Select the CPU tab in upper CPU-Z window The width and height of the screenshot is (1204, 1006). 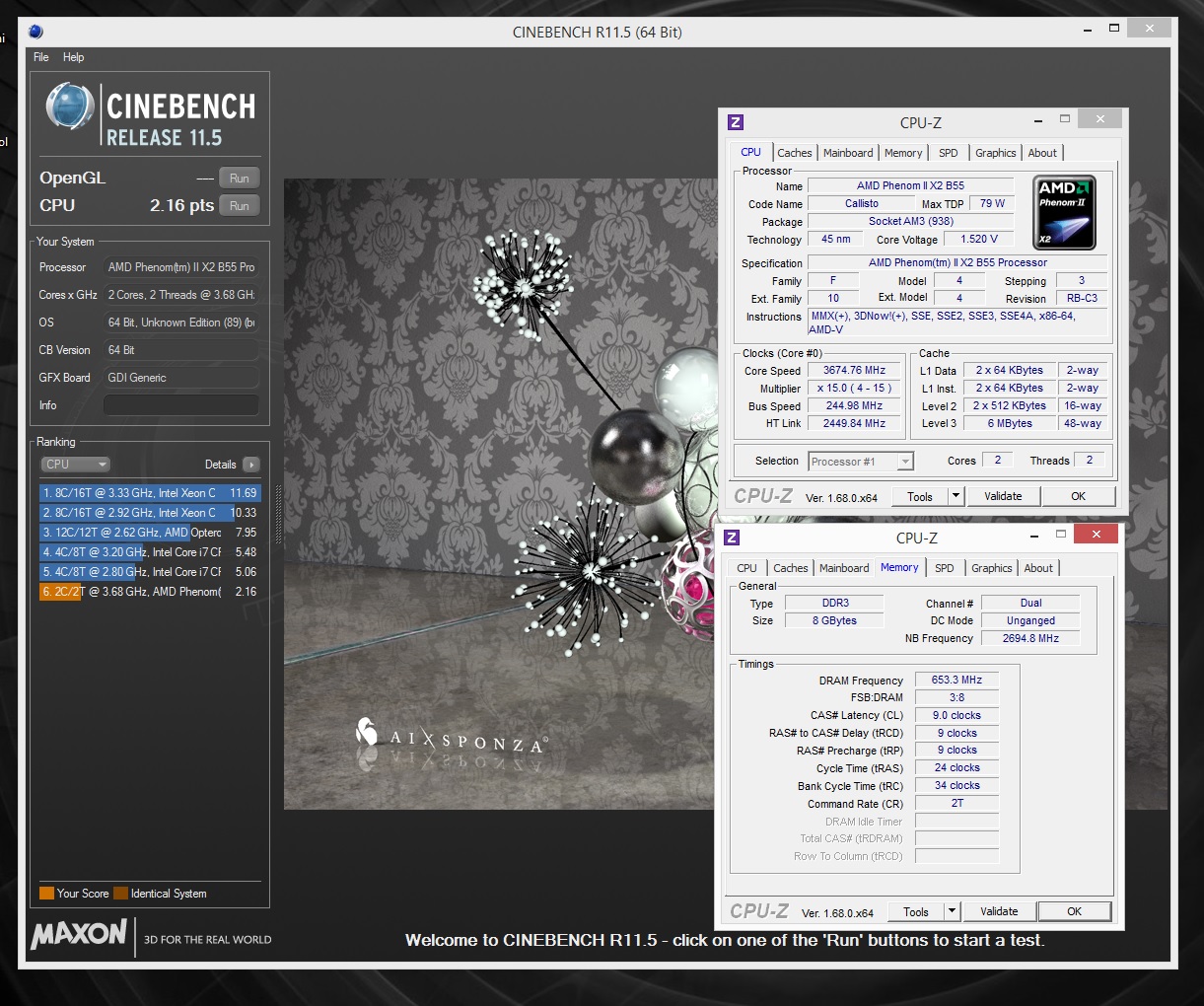751,152
